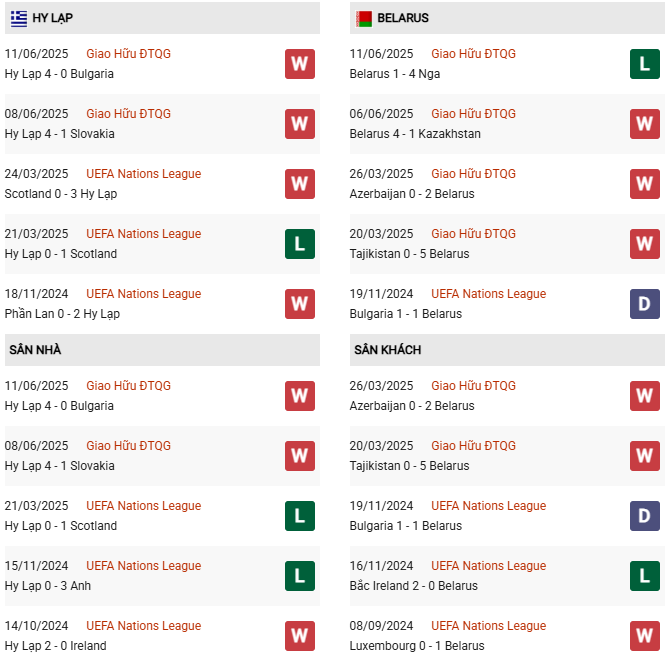Open the SÂN NHÀ section header

pyautogui.click(x=35, y=350)
